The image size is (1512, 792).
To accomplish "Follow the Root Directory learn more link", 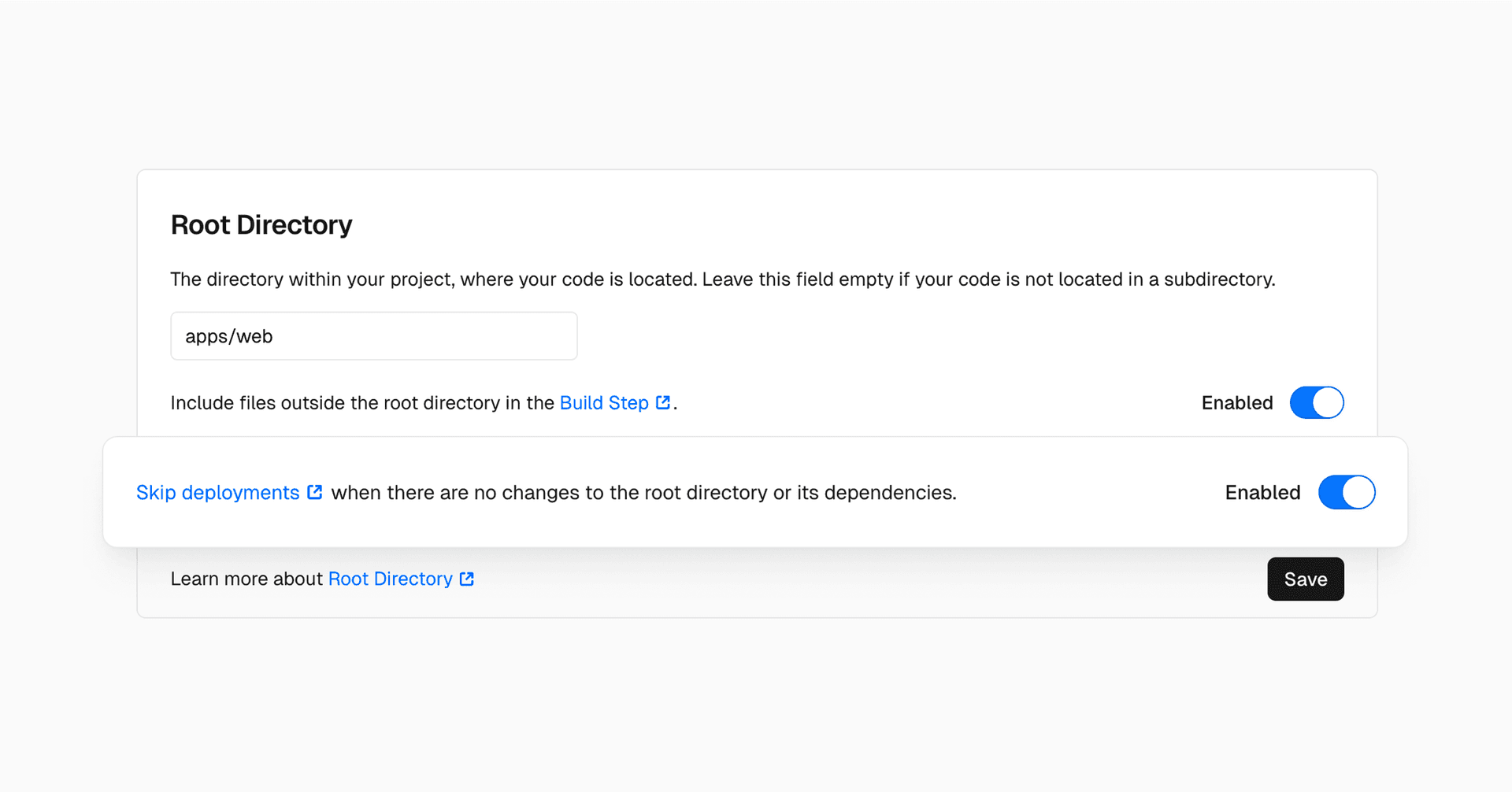I will pyautogui.click(x=391, y=579).
